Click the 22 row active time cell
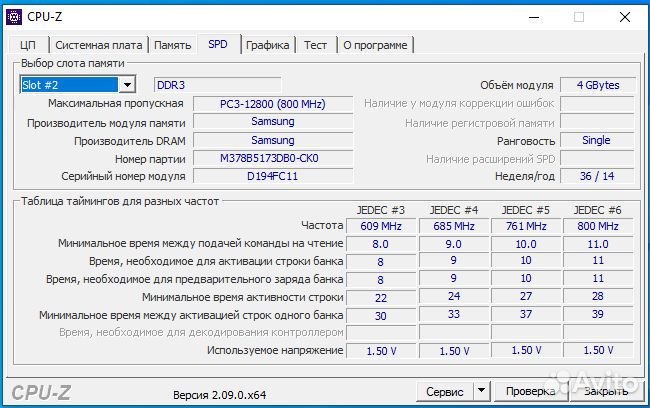 coord(381,298)
